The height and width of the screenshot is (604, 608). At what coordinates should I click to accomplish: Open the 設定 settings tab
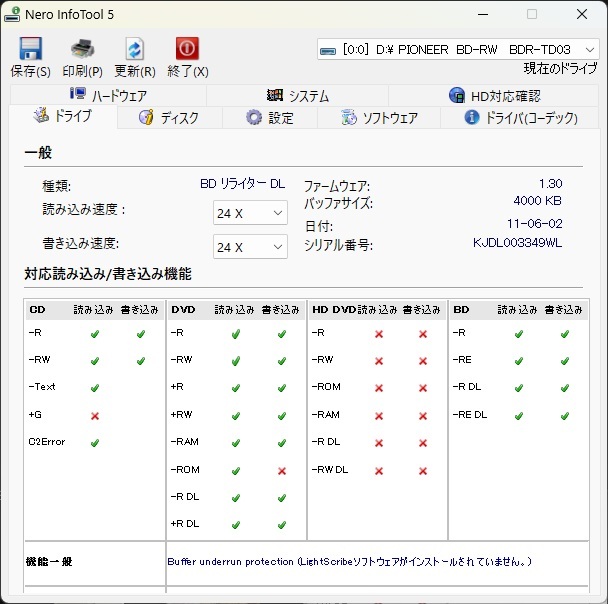pos(269,118)
